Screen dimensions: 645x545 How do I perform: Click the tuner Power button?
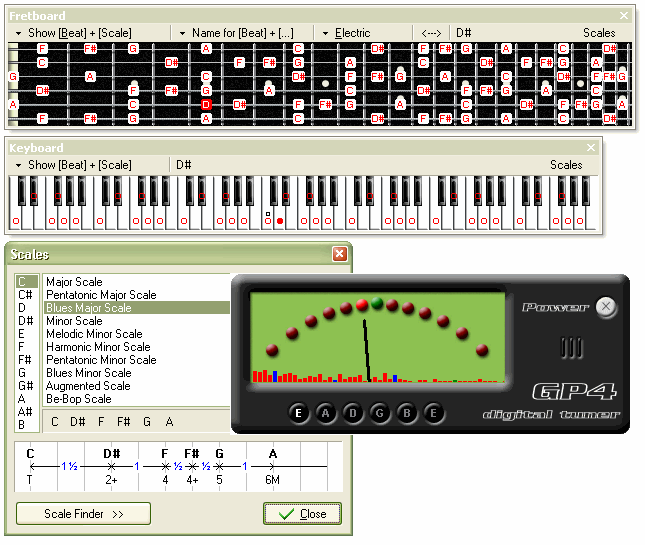[606, 307]
